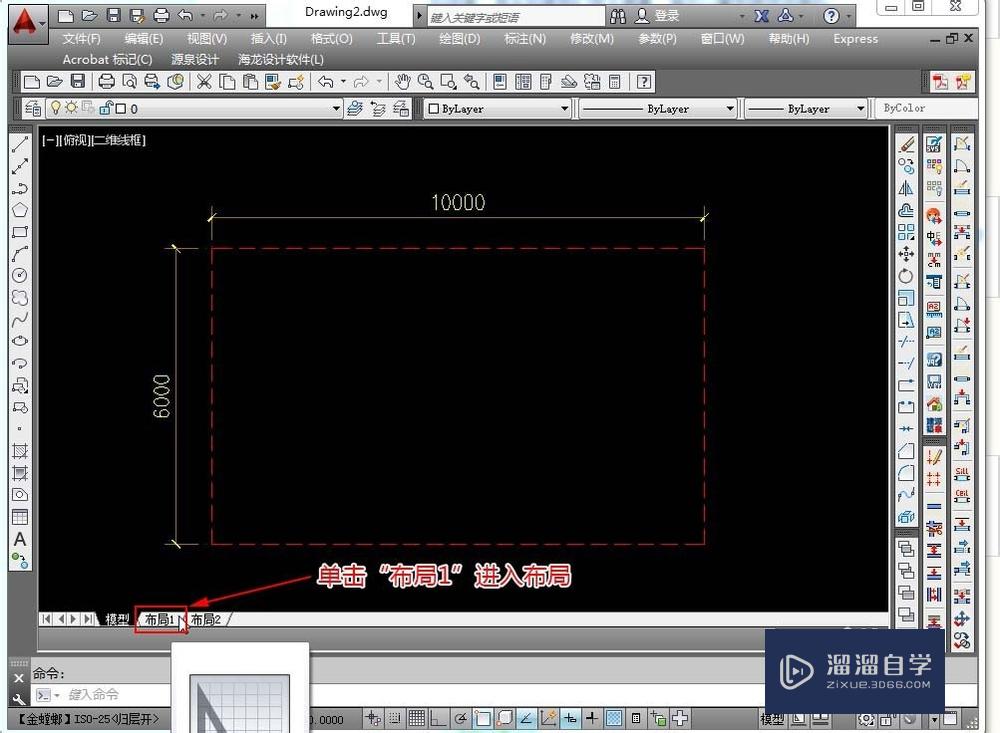The image size is (1000, 733).
Task: Click the Help question mark in toolbar
Action: [x=644, y=82]
